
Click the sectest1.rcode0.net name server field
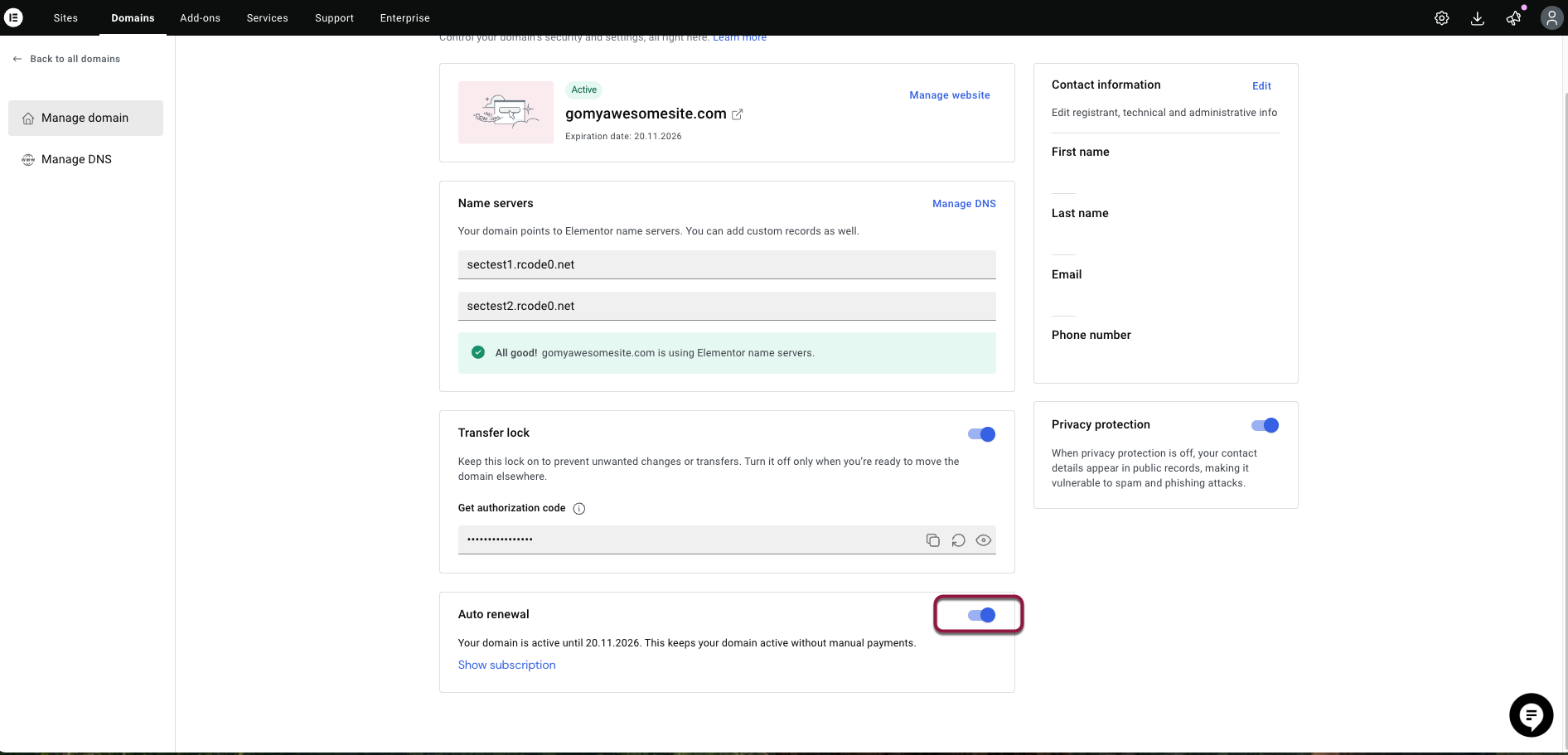726,264
